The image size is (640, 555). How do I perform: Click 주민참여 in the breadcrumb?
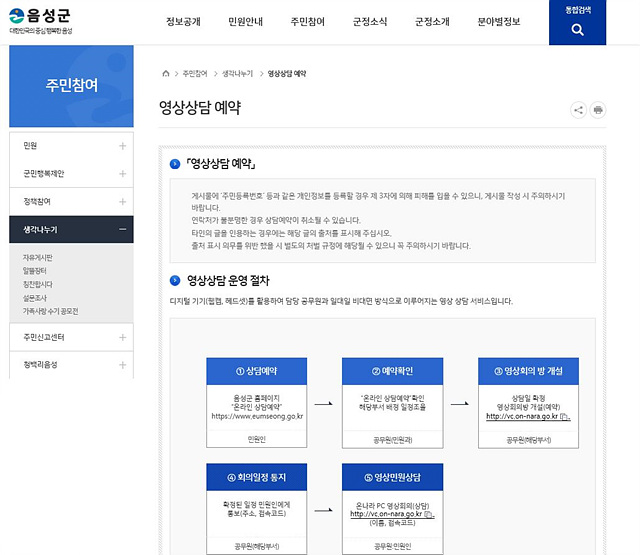pyautogui.click(x=195, y=73)
